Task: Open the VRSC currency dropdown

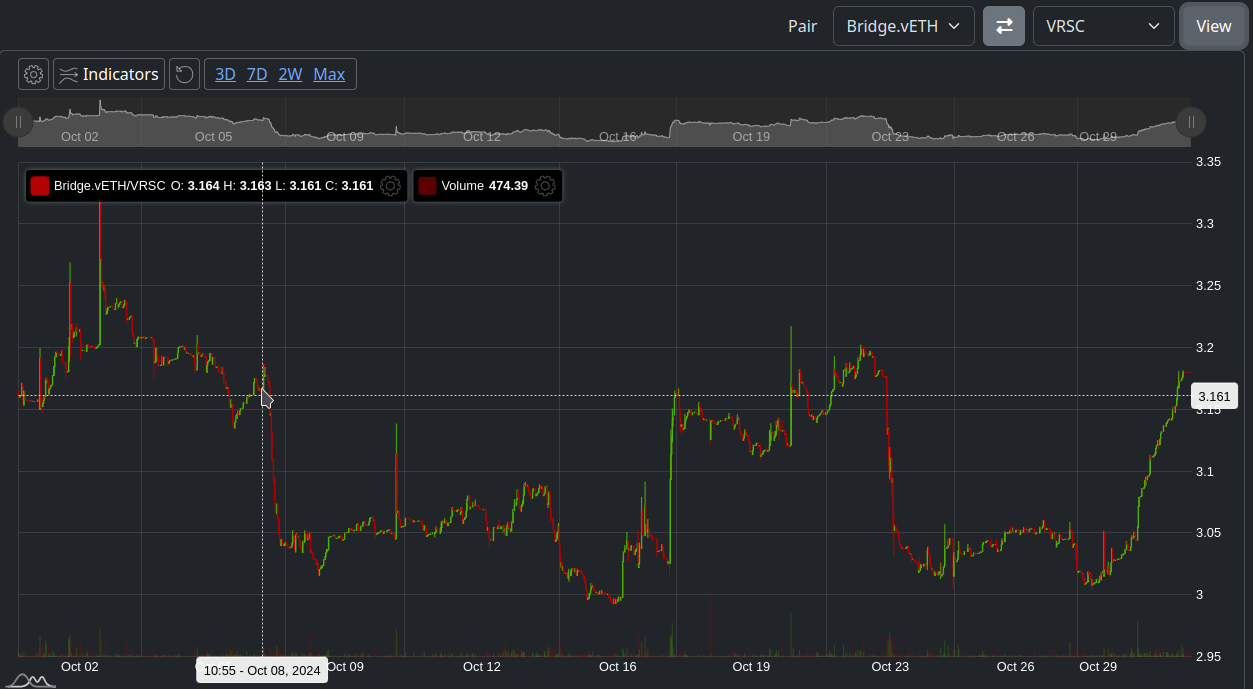Action: 1103,26
